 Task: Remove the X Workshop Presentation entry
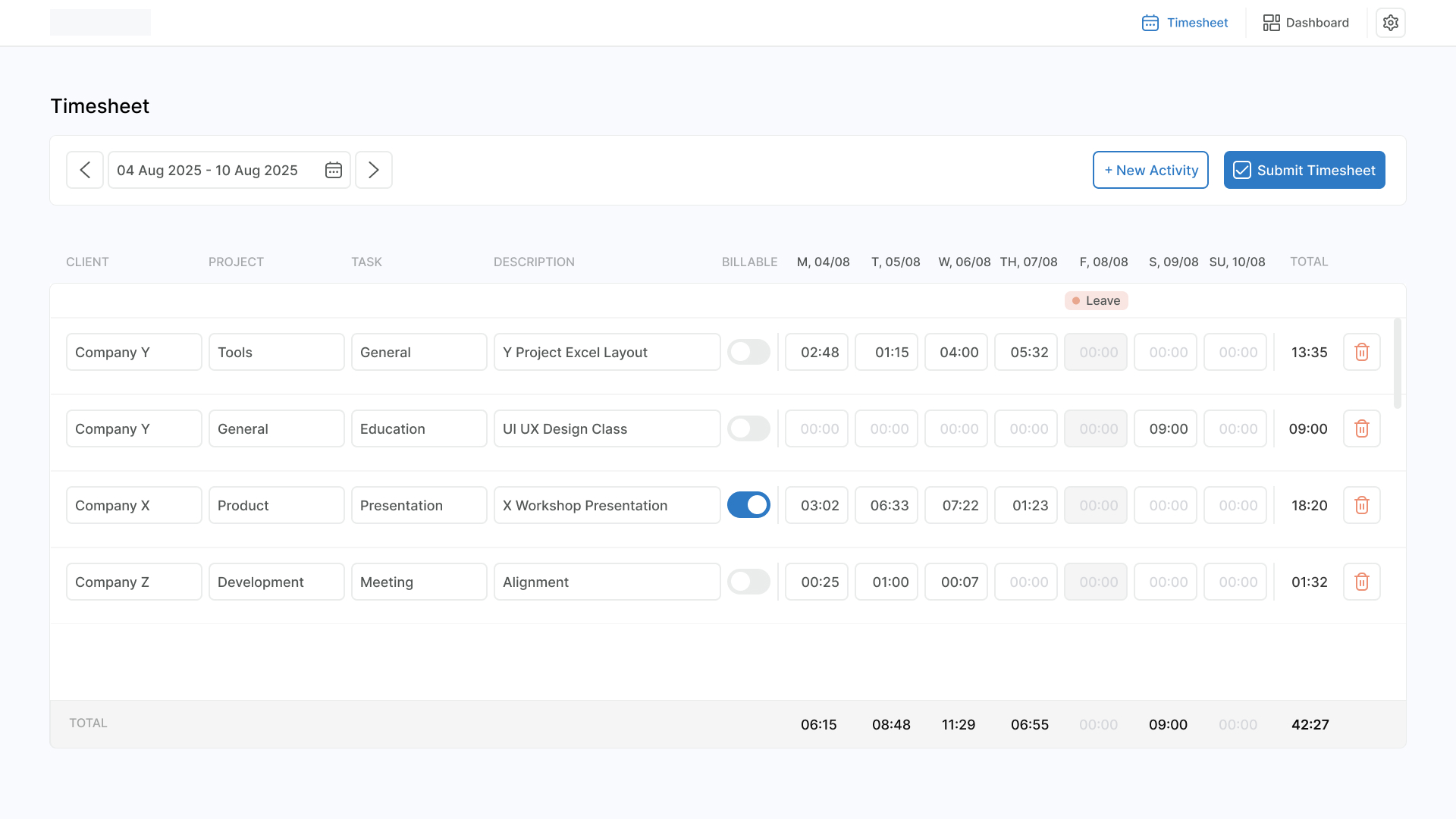(1361, 505)
